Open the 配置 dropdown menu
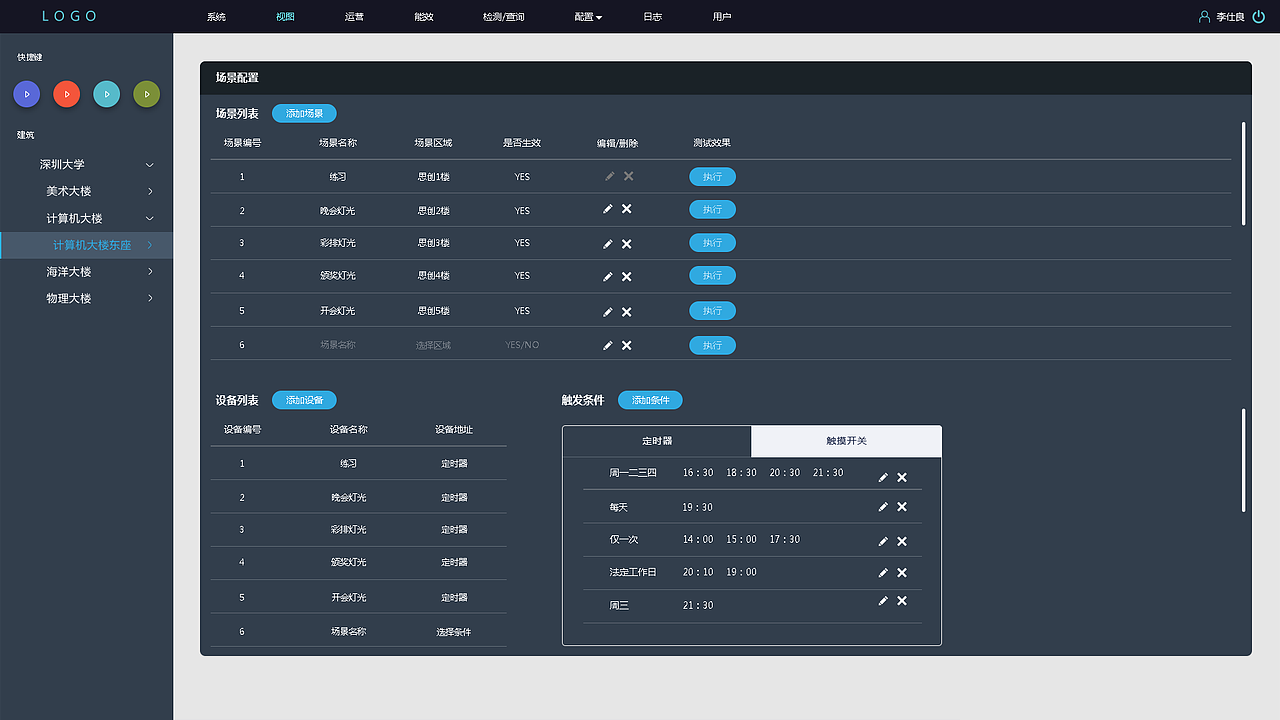1280x720 pixels. 587,16
